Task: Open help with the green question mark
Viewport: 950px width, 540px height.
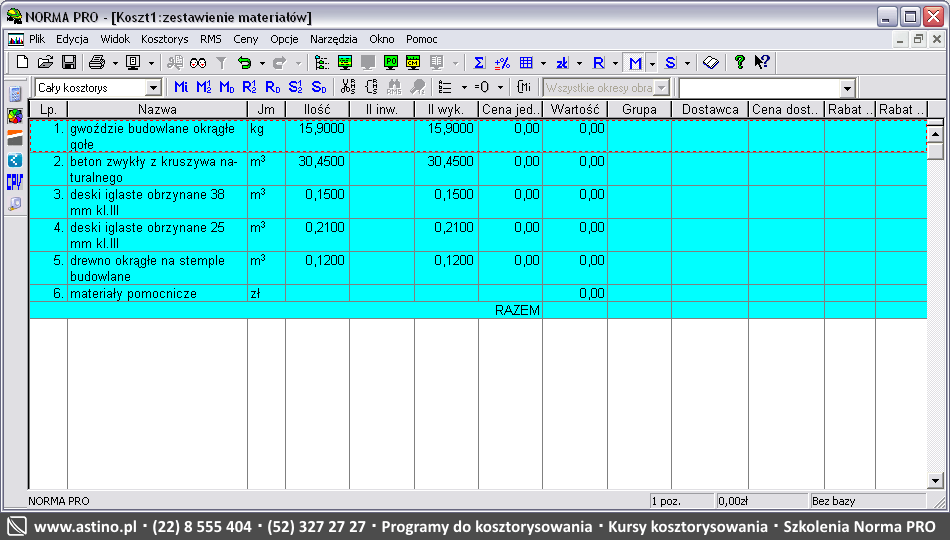Action: tap(739, 62)
